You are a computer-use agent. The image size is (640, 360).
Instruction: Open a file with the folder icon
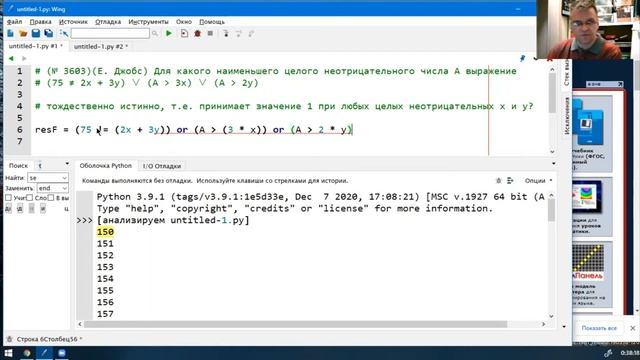tap(23, 33)
